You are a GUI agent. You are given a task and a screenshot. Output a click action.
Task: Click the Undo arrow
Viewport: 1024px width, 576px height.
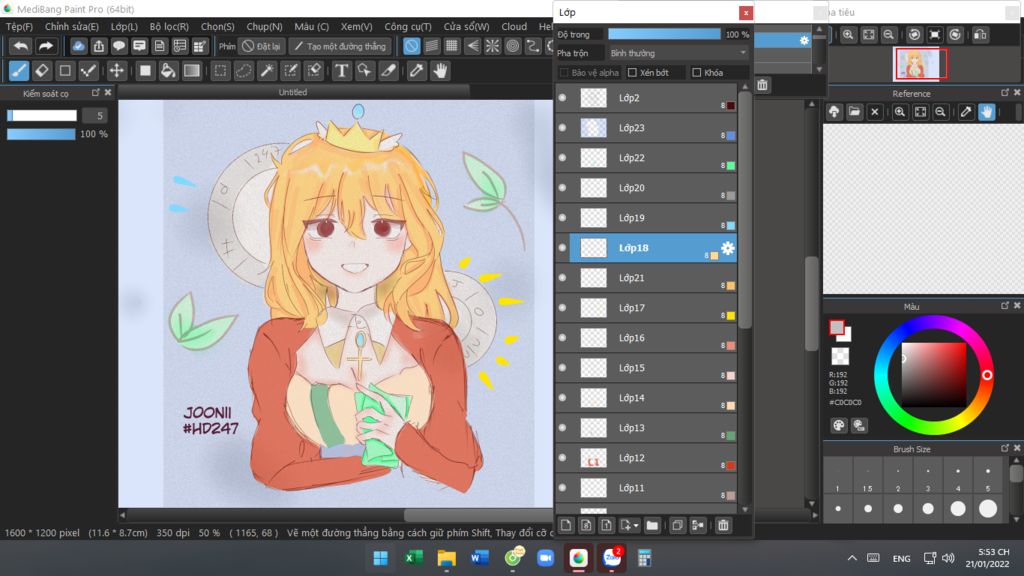[21, 46]
